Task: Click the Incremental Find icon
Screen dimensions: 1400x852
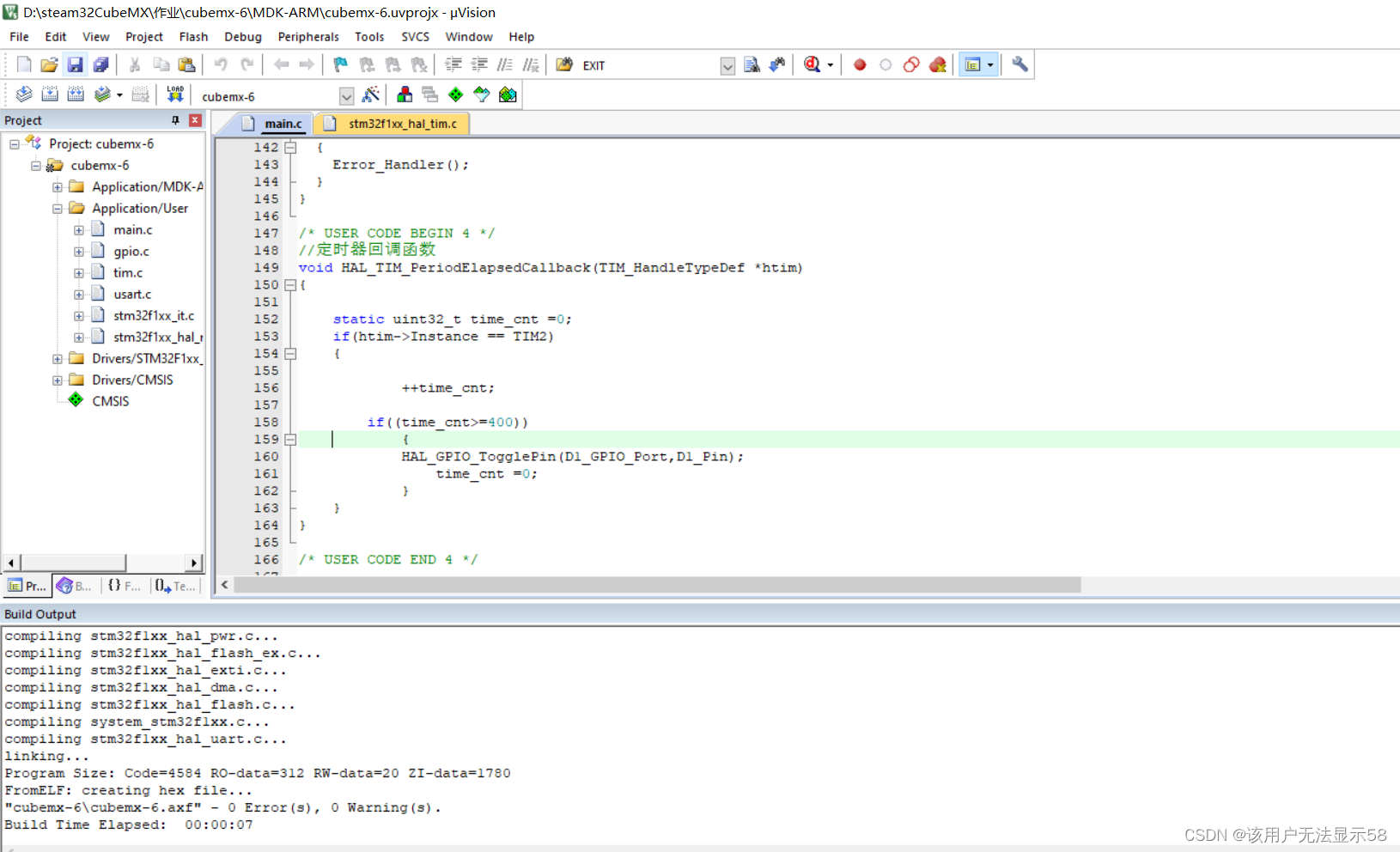Action: coord(777,64)
